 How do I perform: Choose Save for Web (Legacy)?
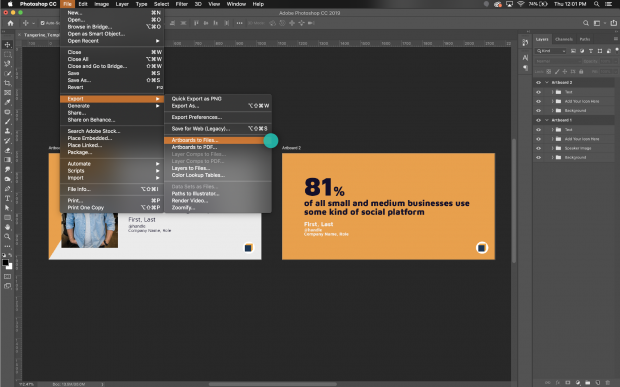(218, 128)
